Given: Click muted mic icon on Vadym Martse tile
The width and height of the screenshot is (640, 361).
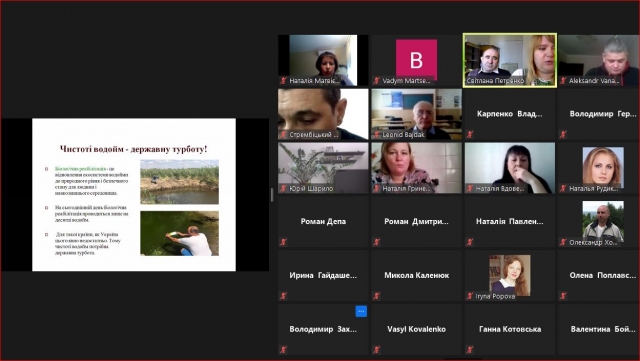Looking at the screenshot, I should click(x=376, y=80).
